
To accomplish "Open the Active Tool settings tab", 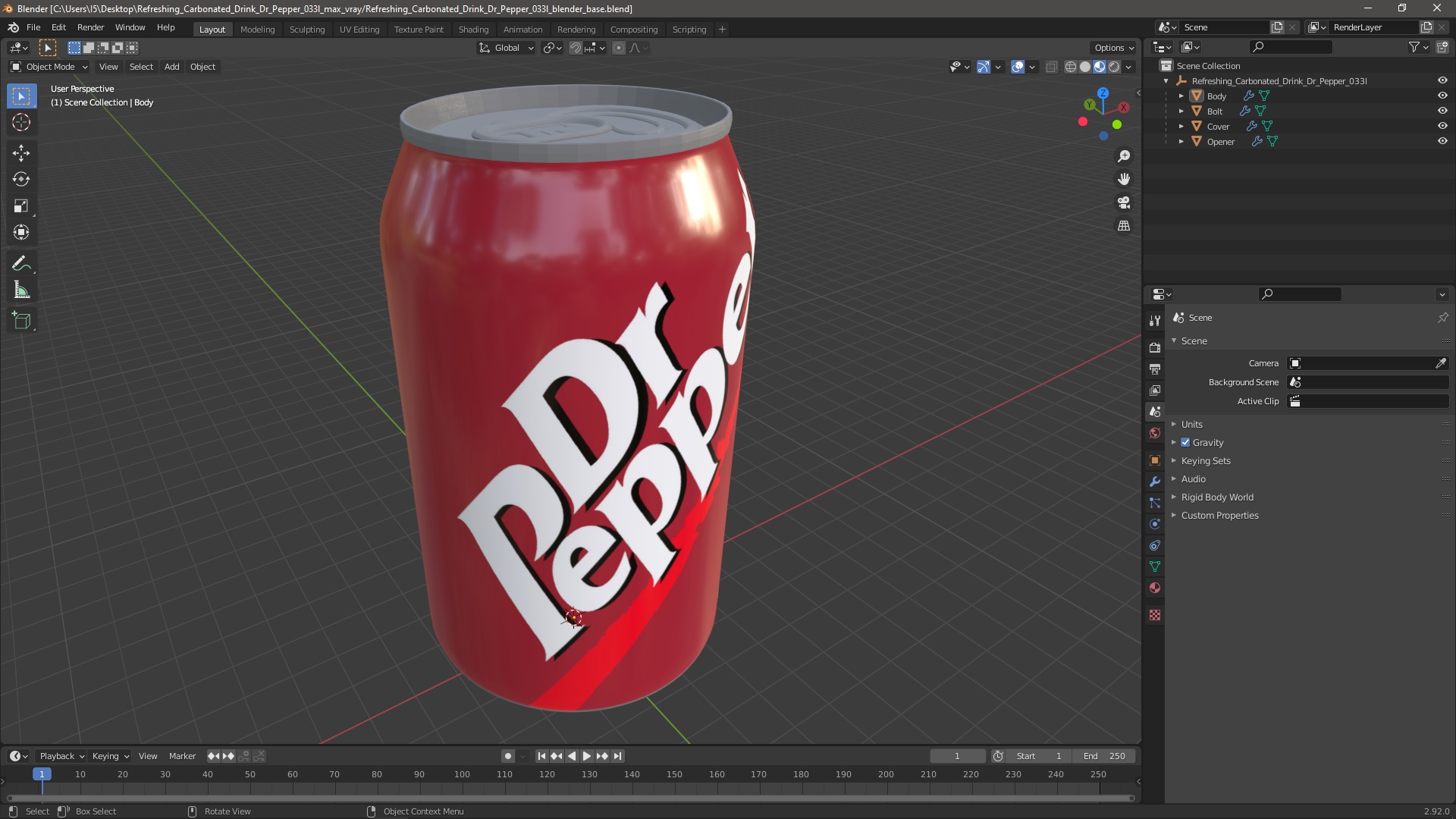I will (1155, 321).
